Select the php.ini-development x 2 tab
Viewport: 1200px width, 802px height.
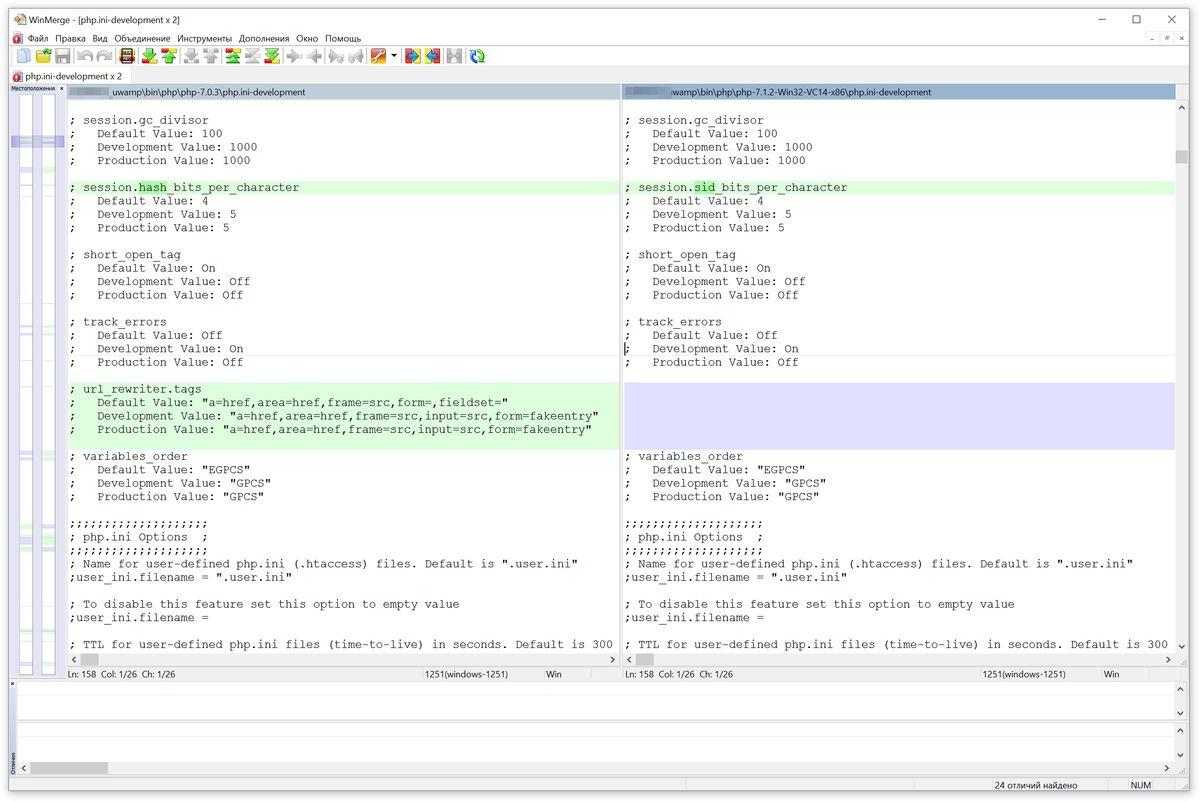point(68,76)
